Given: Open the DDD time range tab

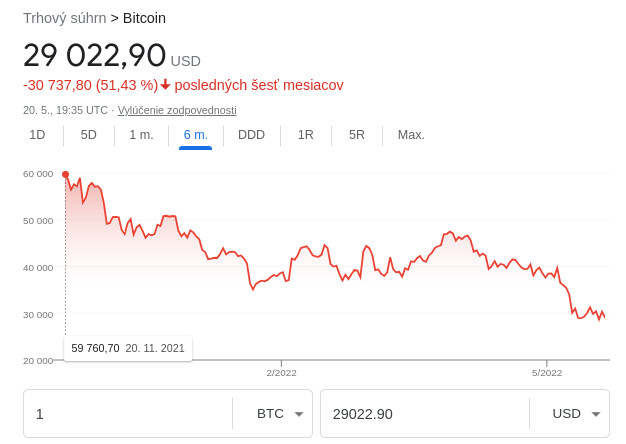Looking at the screenshot, I should (251, 135).
